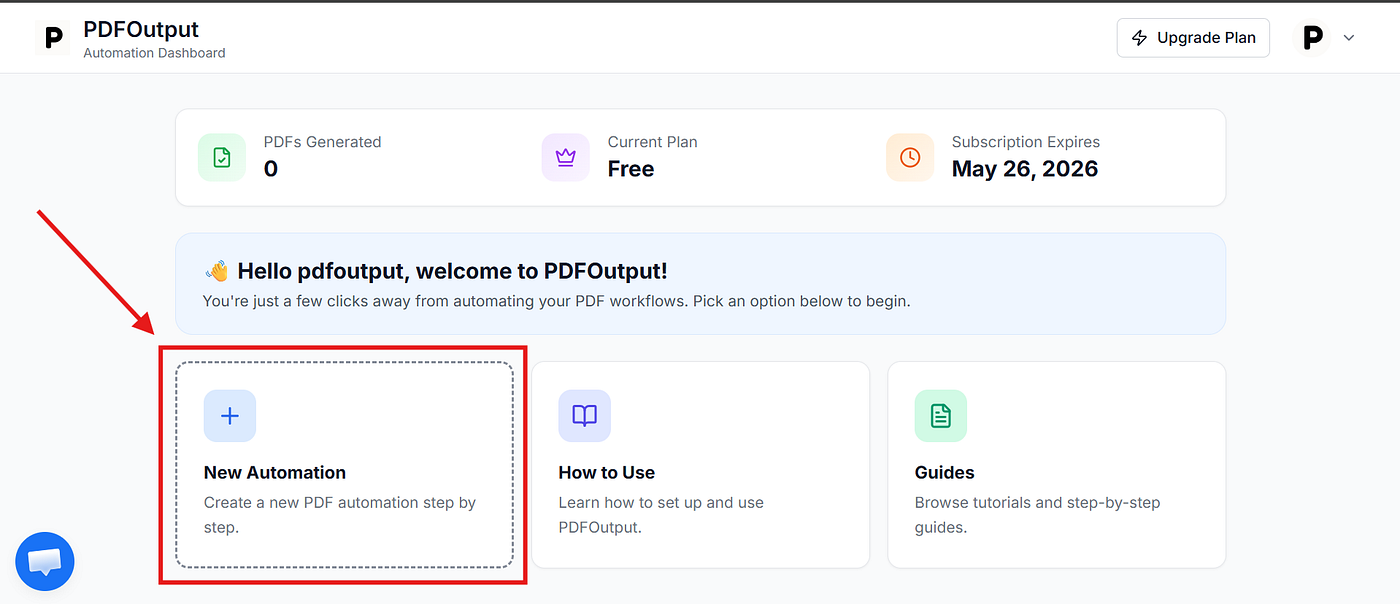Click the Subscription Expires May 26, 2026 date

tap(1025, 169)
